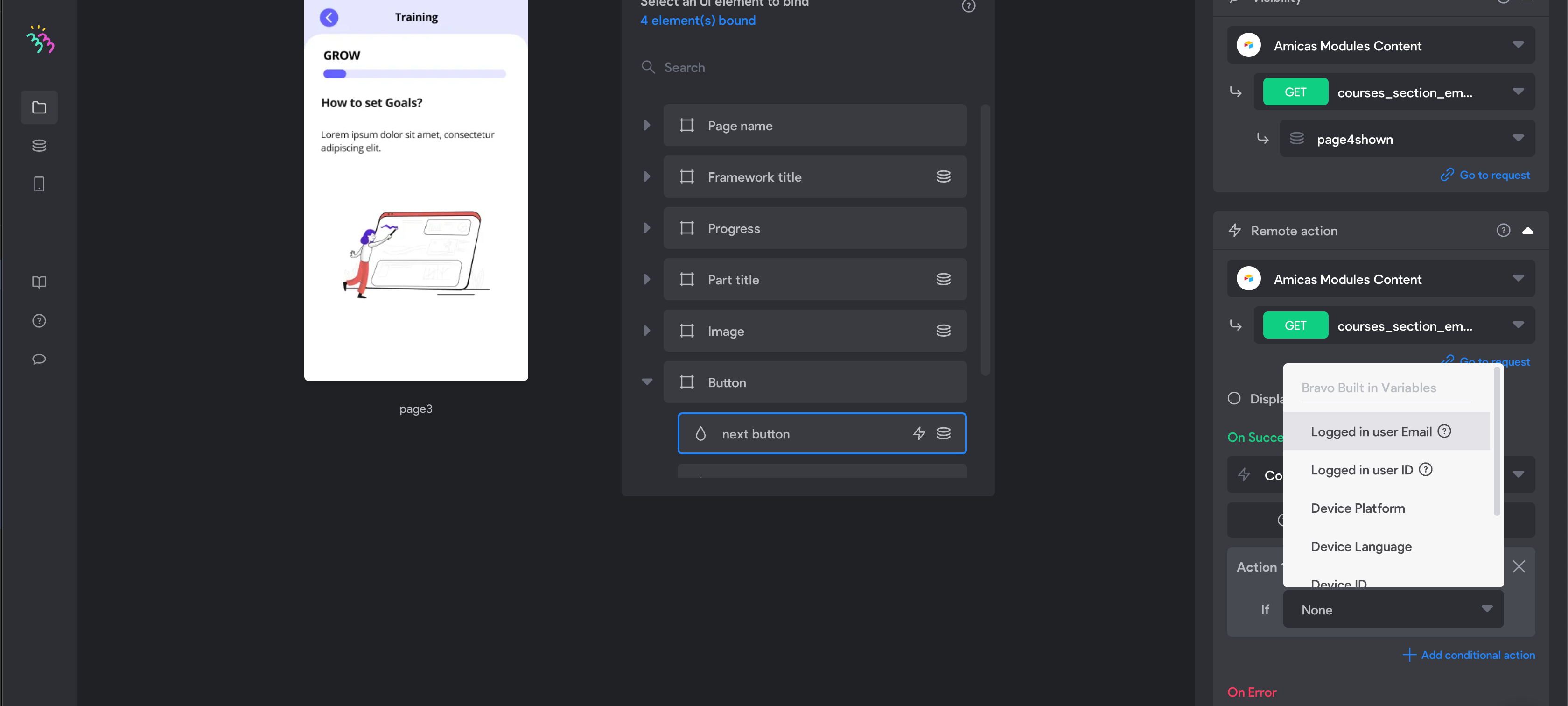Image resolution: width=1568 pixels, height=706 pixels.
Task: Click the lightning action icon on next button
Action: pyautogui.click(x=918, y=434)
